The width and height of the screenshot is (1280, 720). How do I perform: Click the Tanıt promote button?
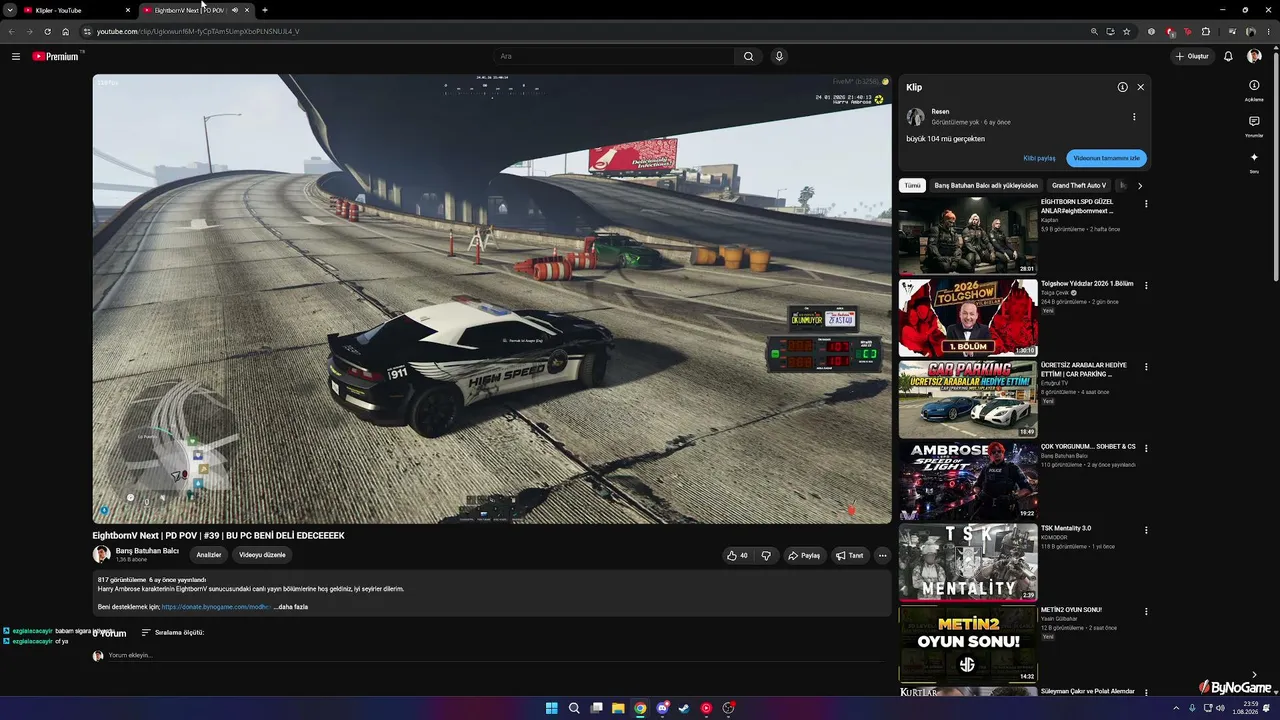click(x=850, y=555)
